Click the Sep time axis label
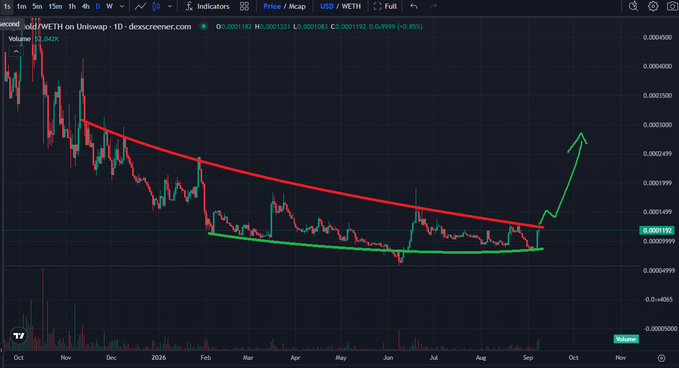 pos(527,358)
